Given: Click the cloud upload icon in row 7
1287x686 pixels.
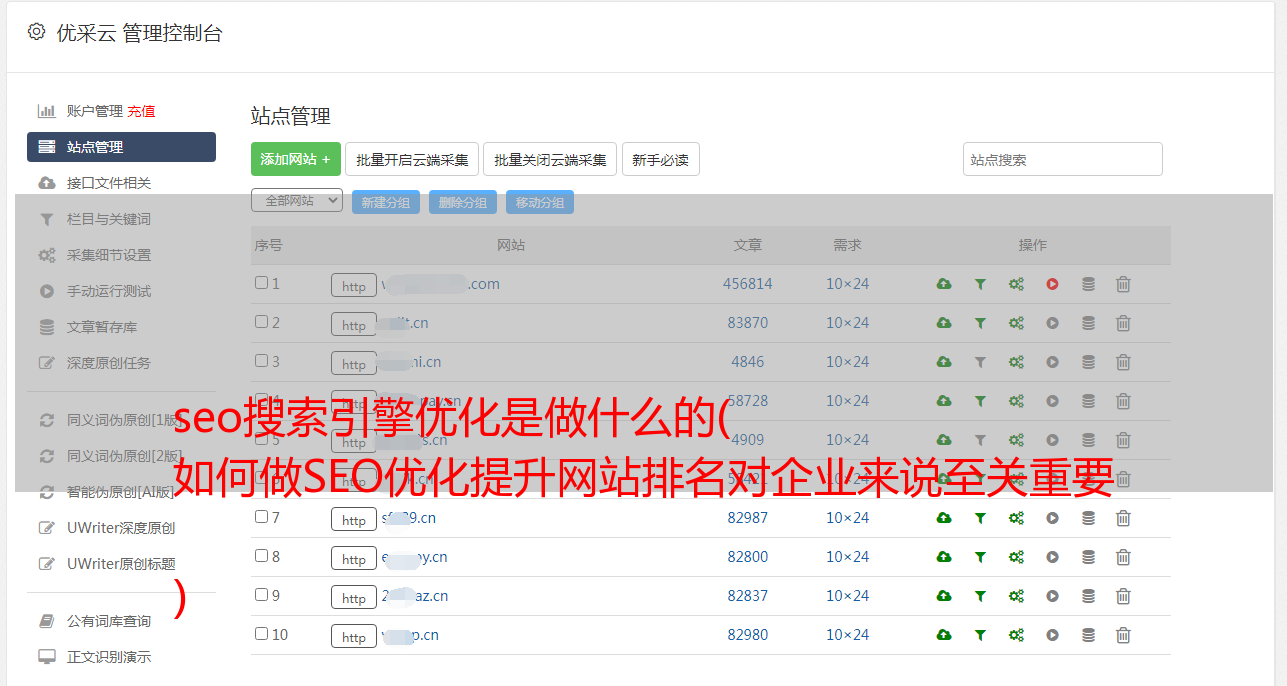Looking at the screenshot, I should (x=943, y=518).
